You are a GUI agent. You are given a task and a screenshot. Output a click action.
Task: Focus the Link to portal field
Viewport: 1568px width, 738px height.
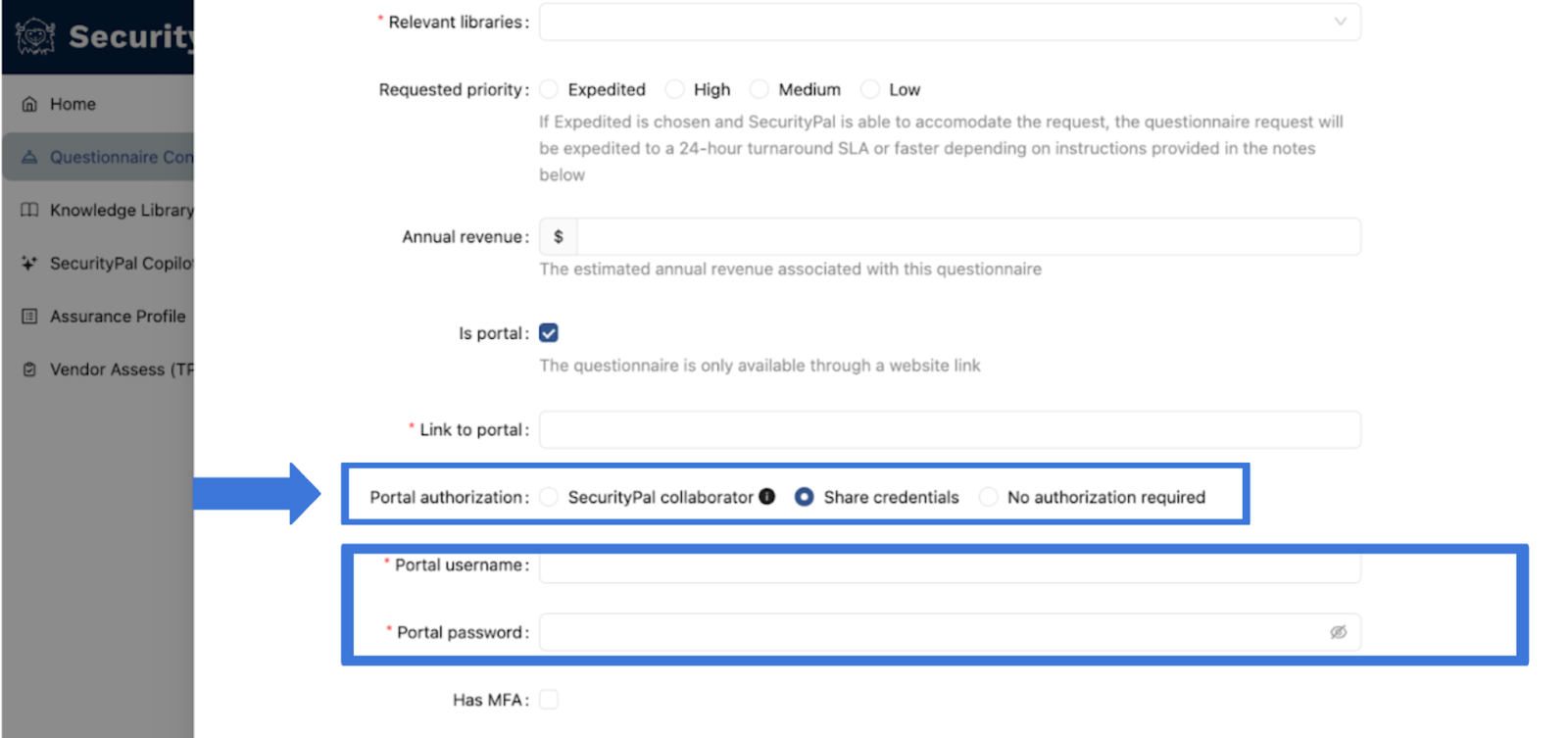pyautogui.click(x=950, y=429)
